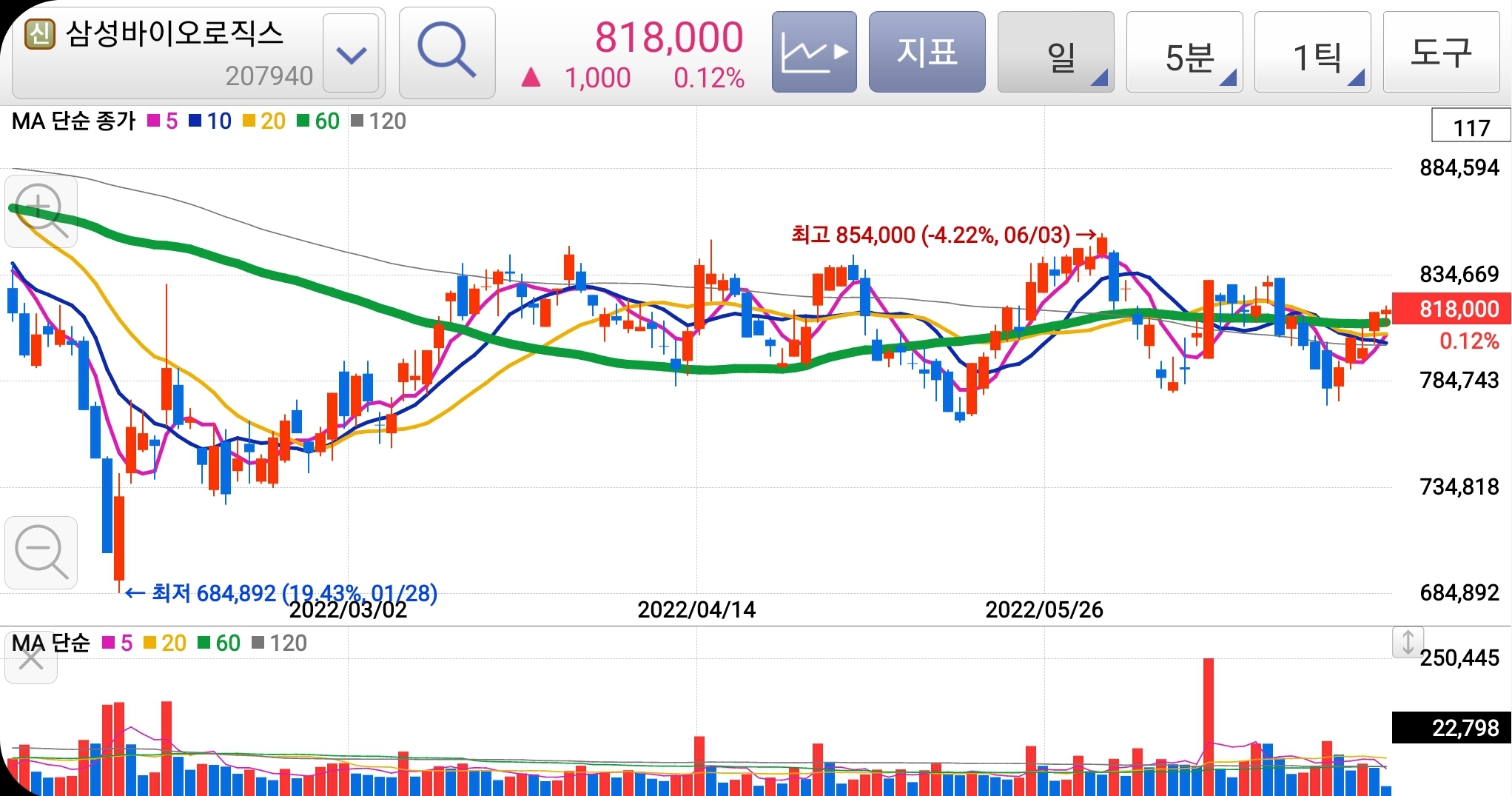
Task: Choose the 5분 minute interval dropdown
Action: (x=1185, y=52)
